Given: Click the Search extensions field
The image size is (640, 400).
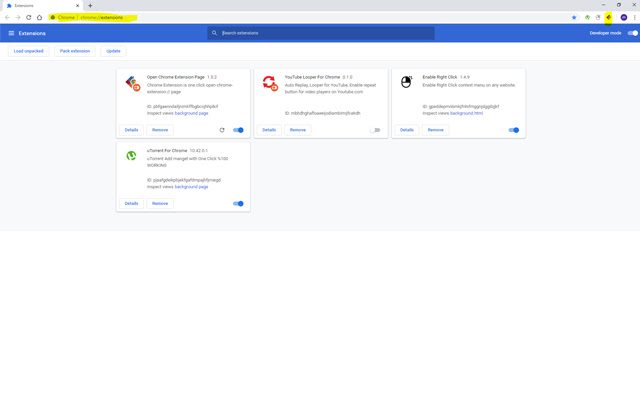Looking at the screenshot, I should pos(321,33).
